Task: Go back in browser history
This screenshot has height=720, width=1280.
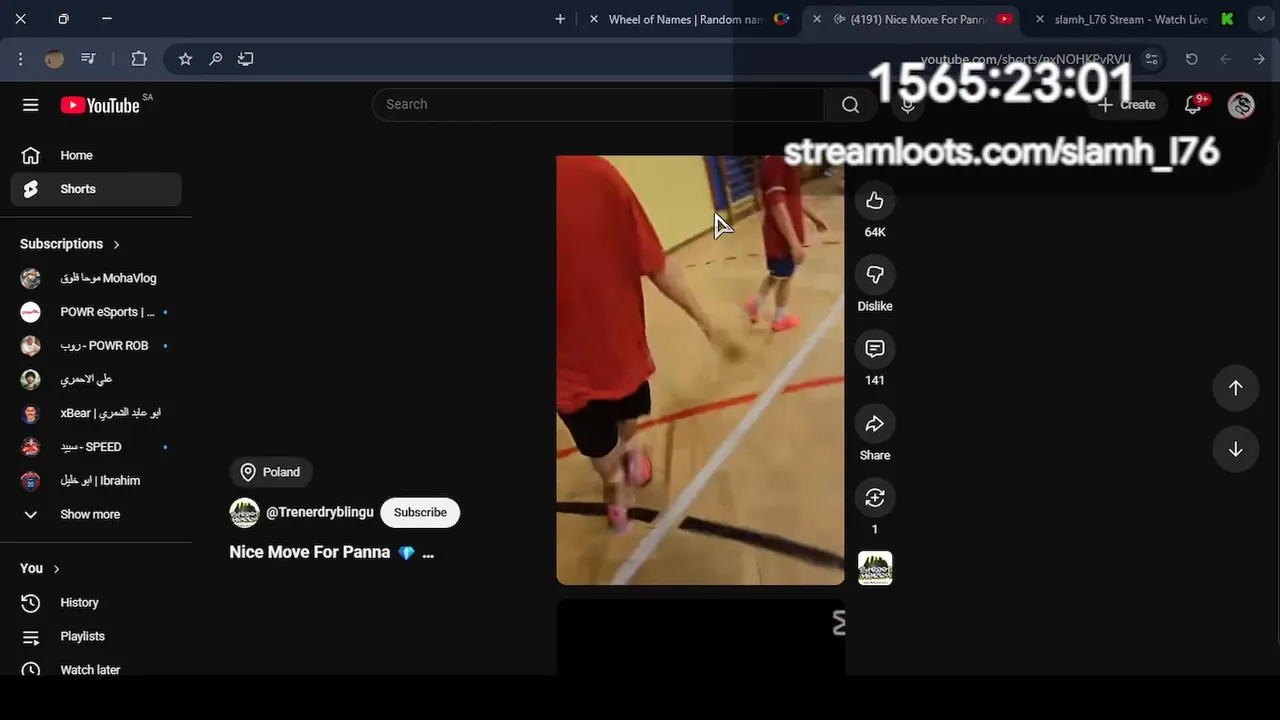Action: pyautogui.click(x=1225, y=59)
